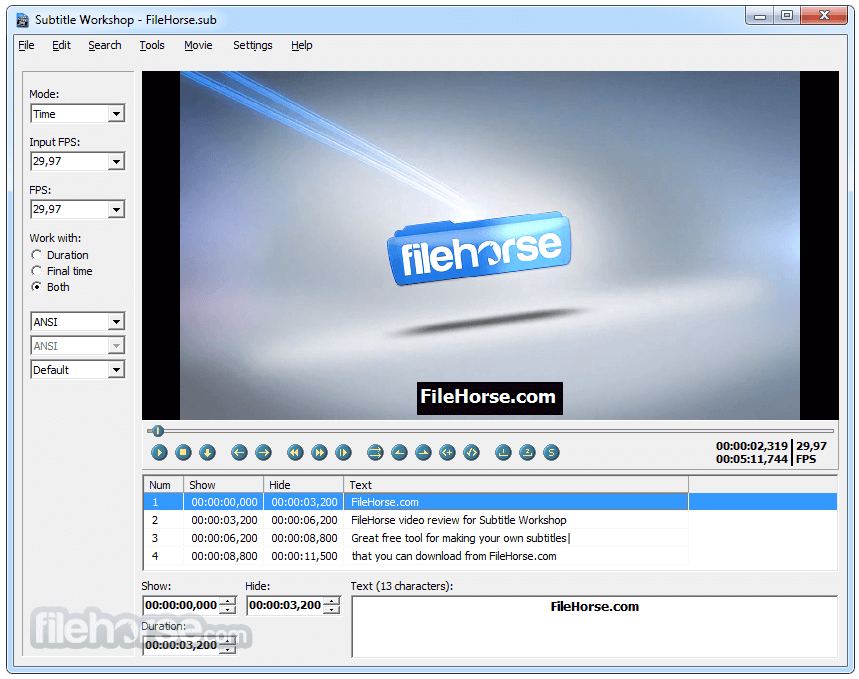The height and width of the screenshot is (679, 859).
Task: Open the File menu
Action: 26,45
